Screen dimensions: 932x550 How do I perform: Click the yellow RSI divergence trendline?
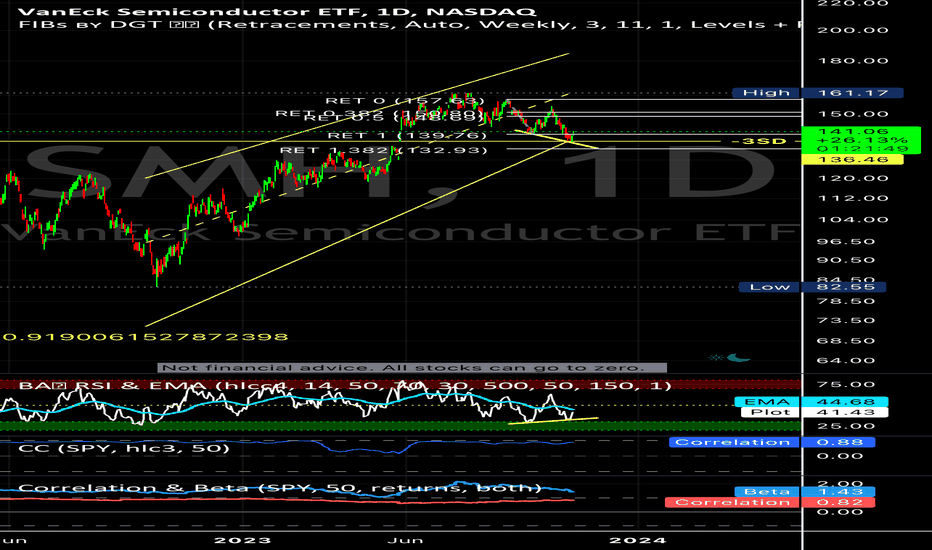pos(553,421)
